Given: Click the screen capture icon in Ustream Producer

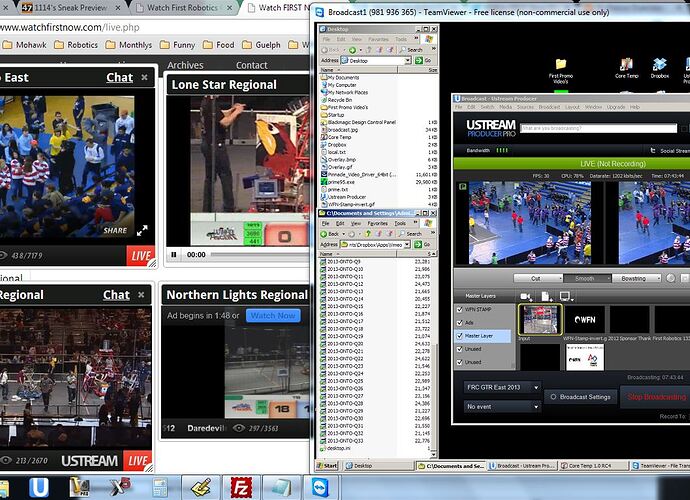Looking at the screenshot, I should 565,296.
